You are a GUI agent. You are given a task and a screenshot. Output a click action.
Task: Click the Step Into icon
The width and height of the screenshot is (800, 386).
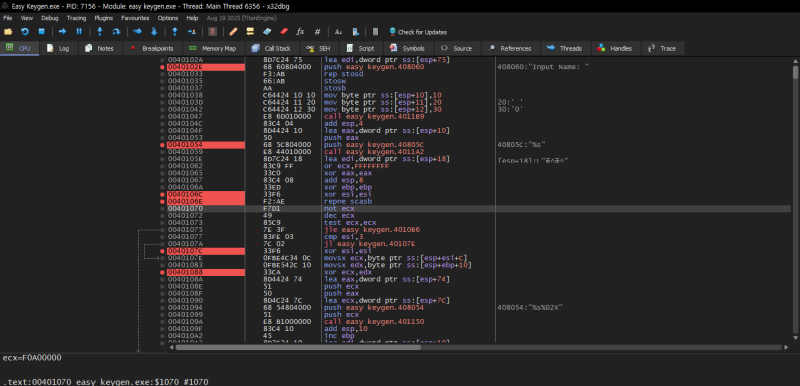(x=100, y=32)
